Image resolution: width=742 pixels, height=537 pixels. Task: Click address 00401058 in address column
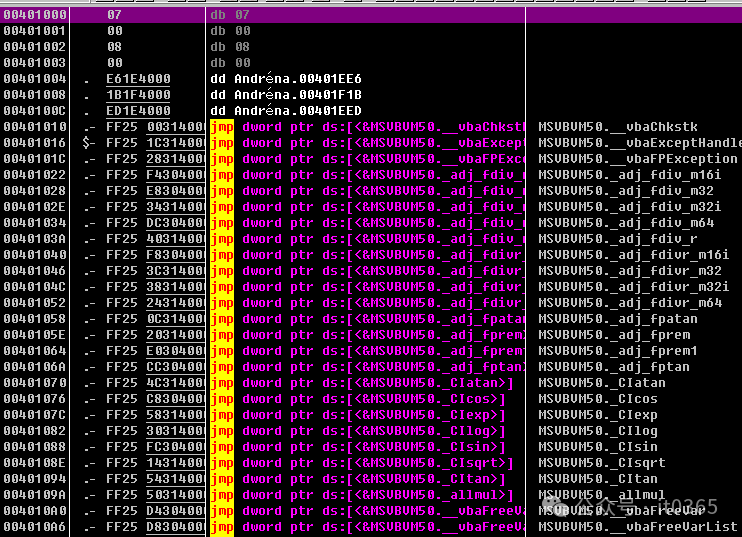coord(35,319)
